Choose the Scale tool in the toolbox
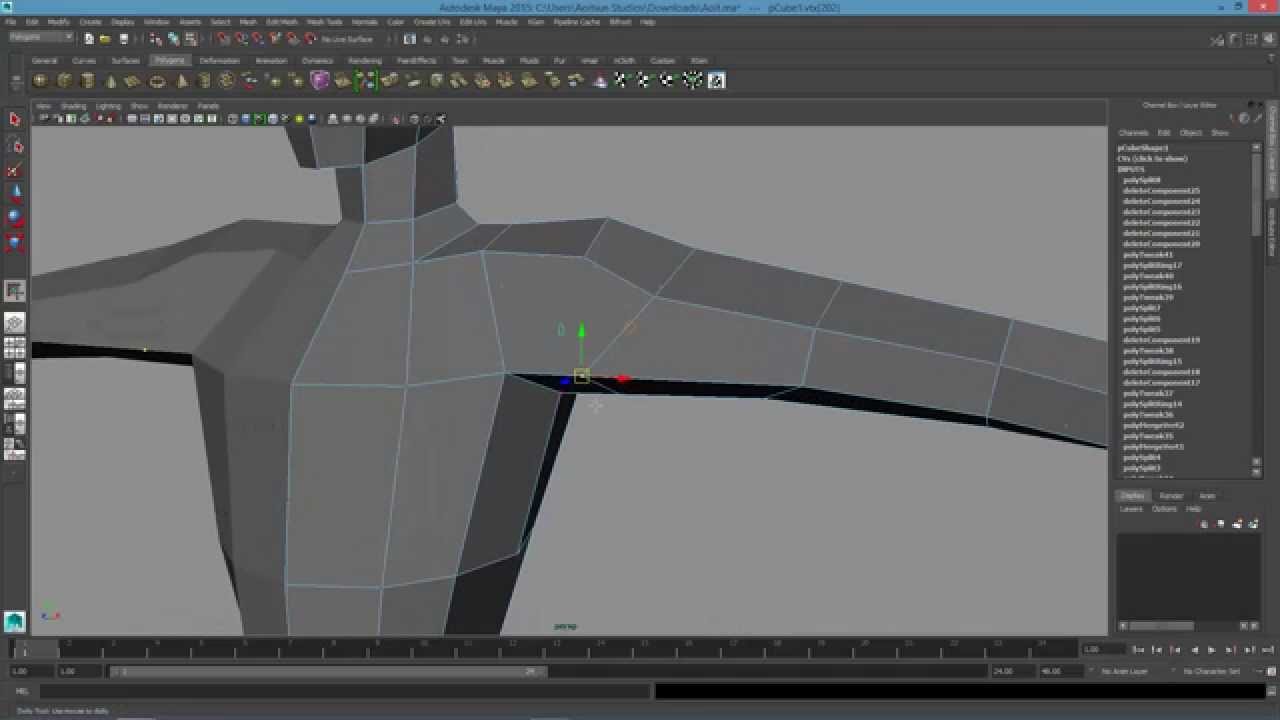 pyautogui.click(x=14, y=241)
